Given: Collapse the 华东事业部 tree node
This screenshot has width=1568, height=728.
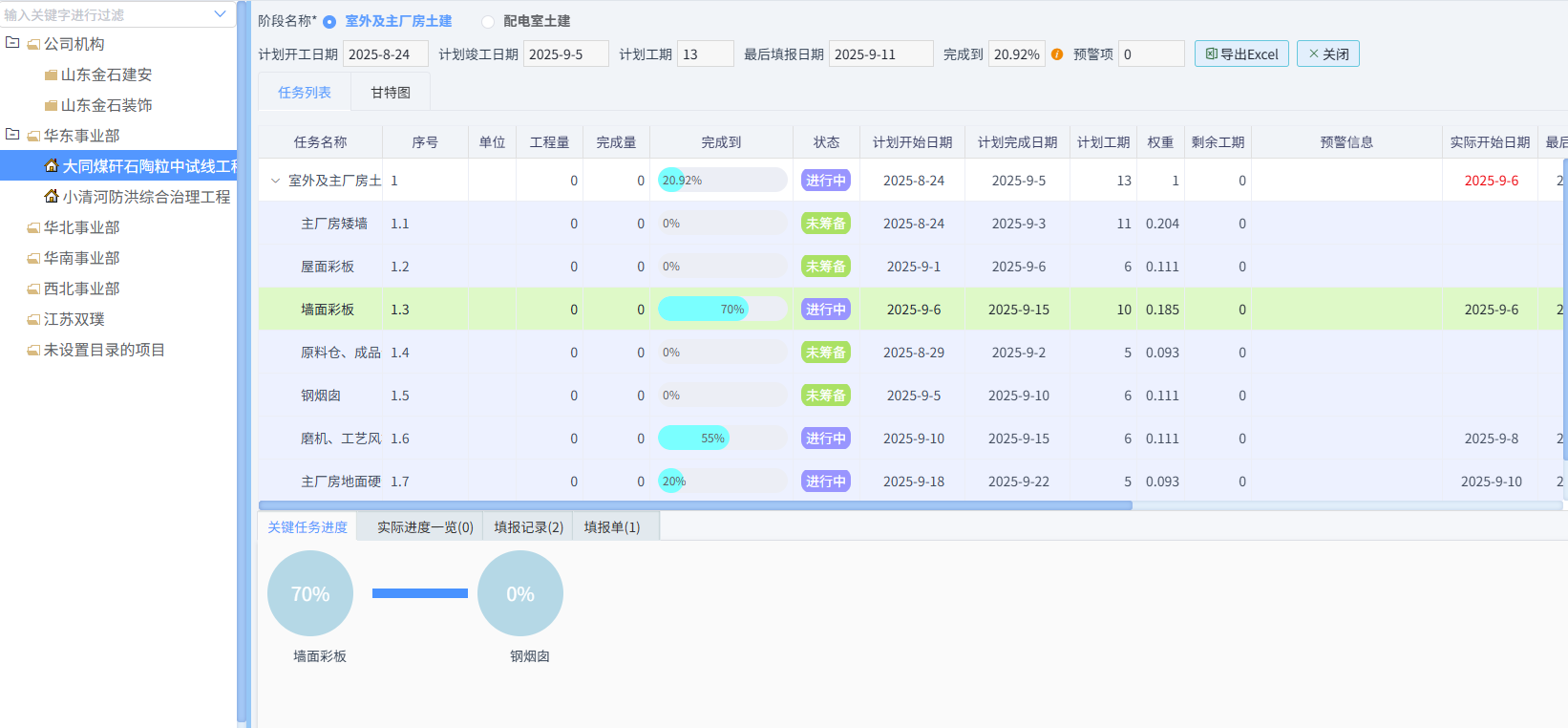Looking at the screenshot, I should coord(12,135).
